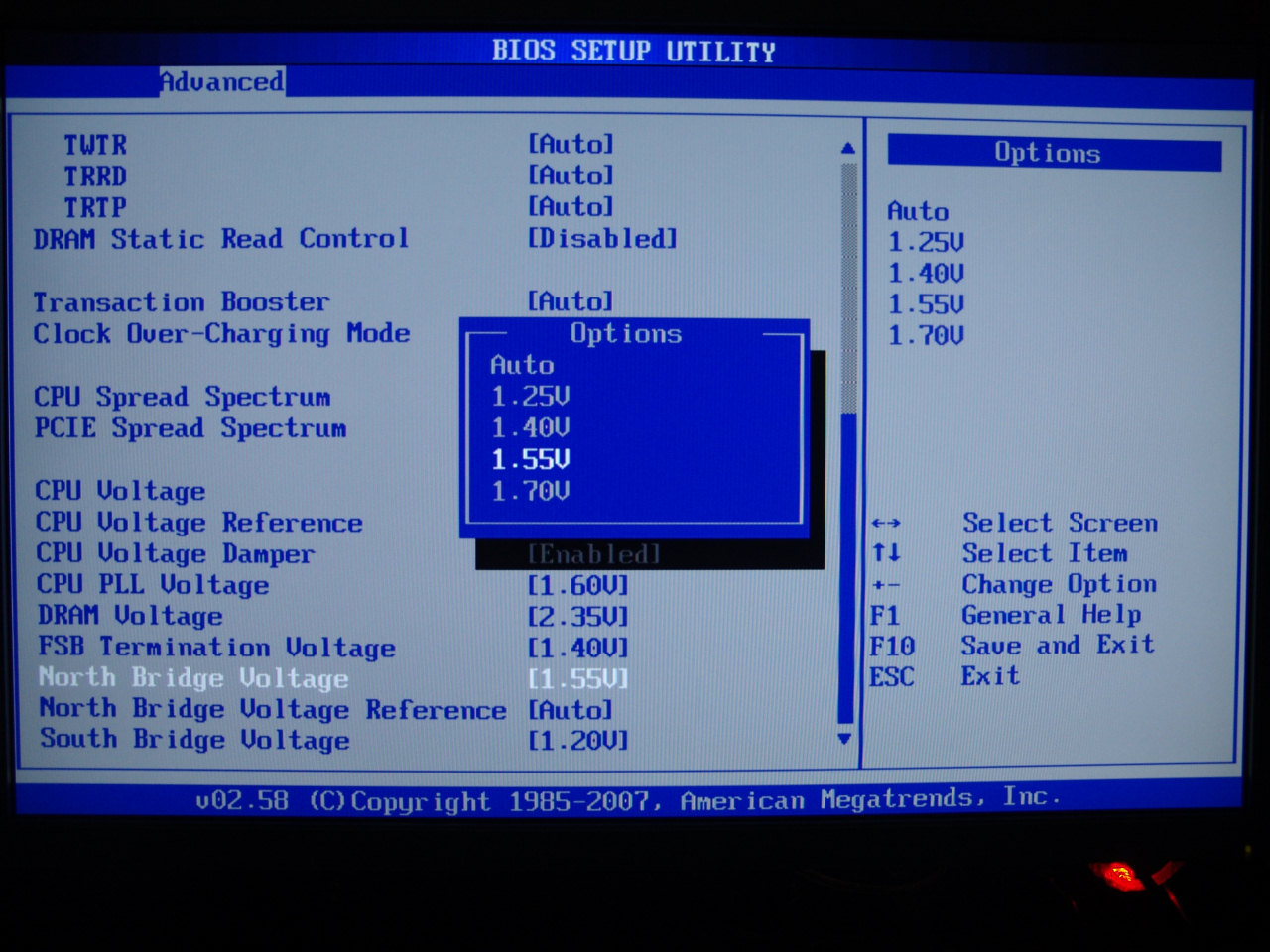Click the ESC Exit key label
This screenshot has height=952, width=1270.
[891, 677]
